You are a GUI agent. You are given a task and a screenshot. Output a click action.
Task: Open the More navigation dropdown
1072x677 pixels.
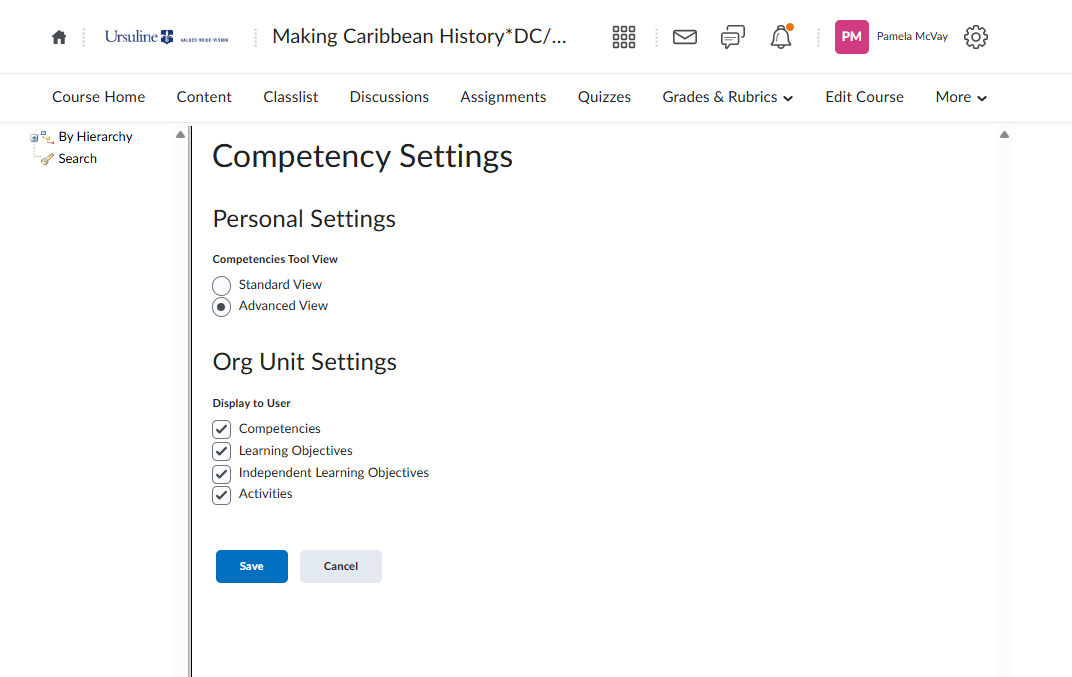[x=961, y=97]
